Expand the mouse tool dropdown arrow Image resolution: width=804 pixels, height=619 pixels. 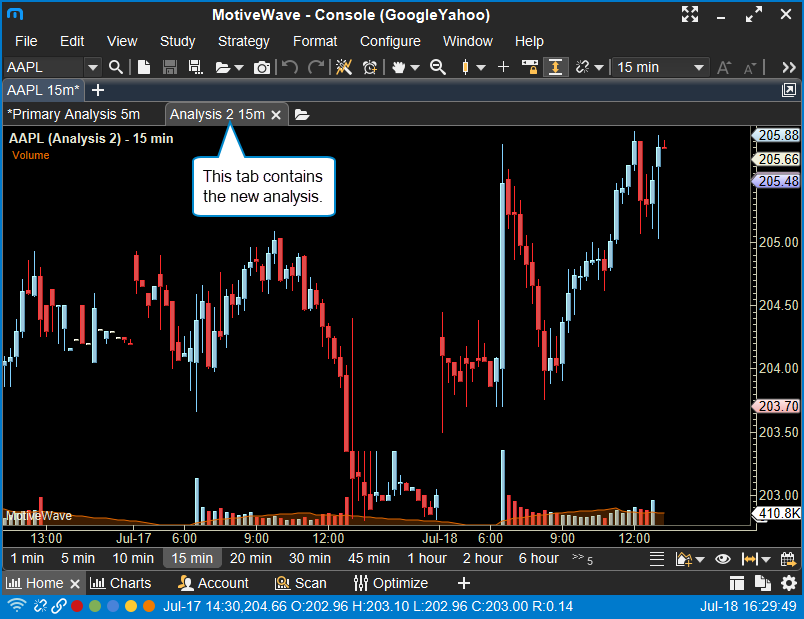tap(415, 68)
